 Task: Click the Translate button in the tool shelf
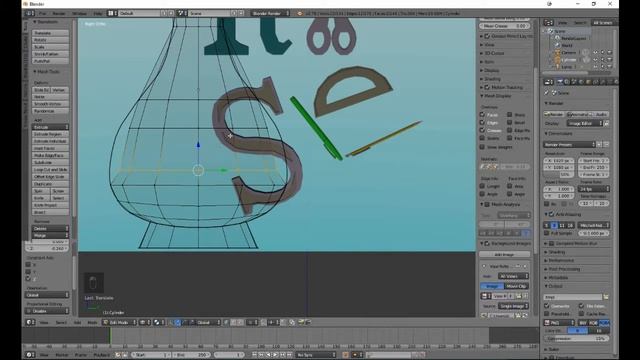[50, 33]
